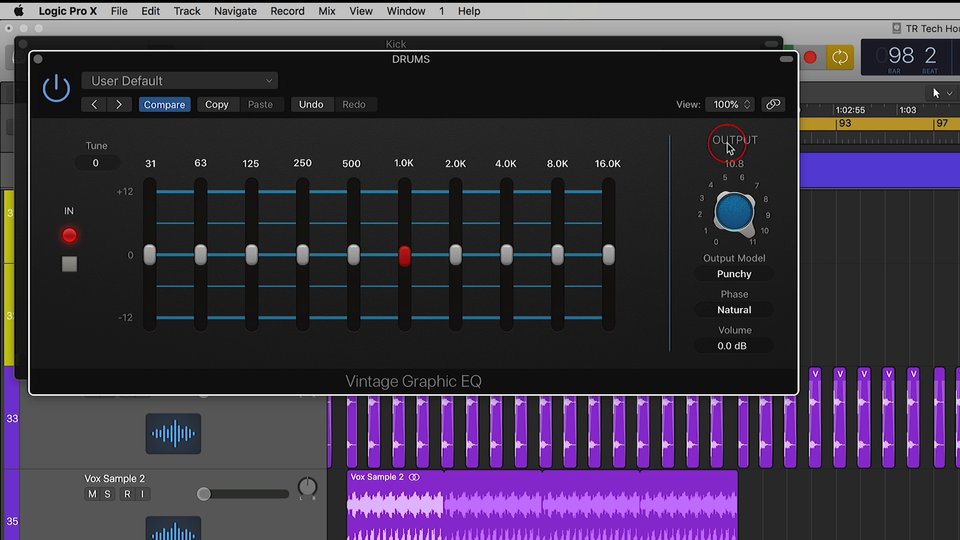960x540 pixels.
Task: Click the 8.0K band slider handle
Action: (x=557, y=255)
